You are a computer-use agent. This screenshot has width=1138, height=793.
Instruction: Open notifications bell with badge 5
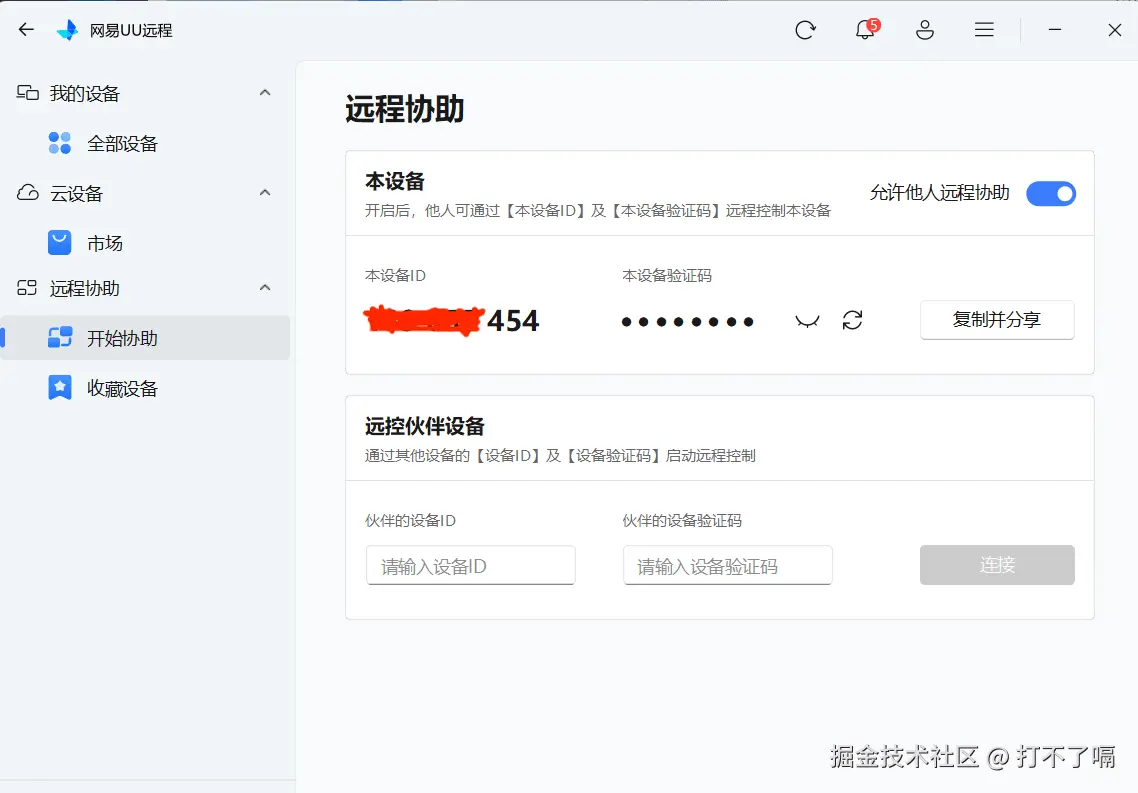point(866,29)
